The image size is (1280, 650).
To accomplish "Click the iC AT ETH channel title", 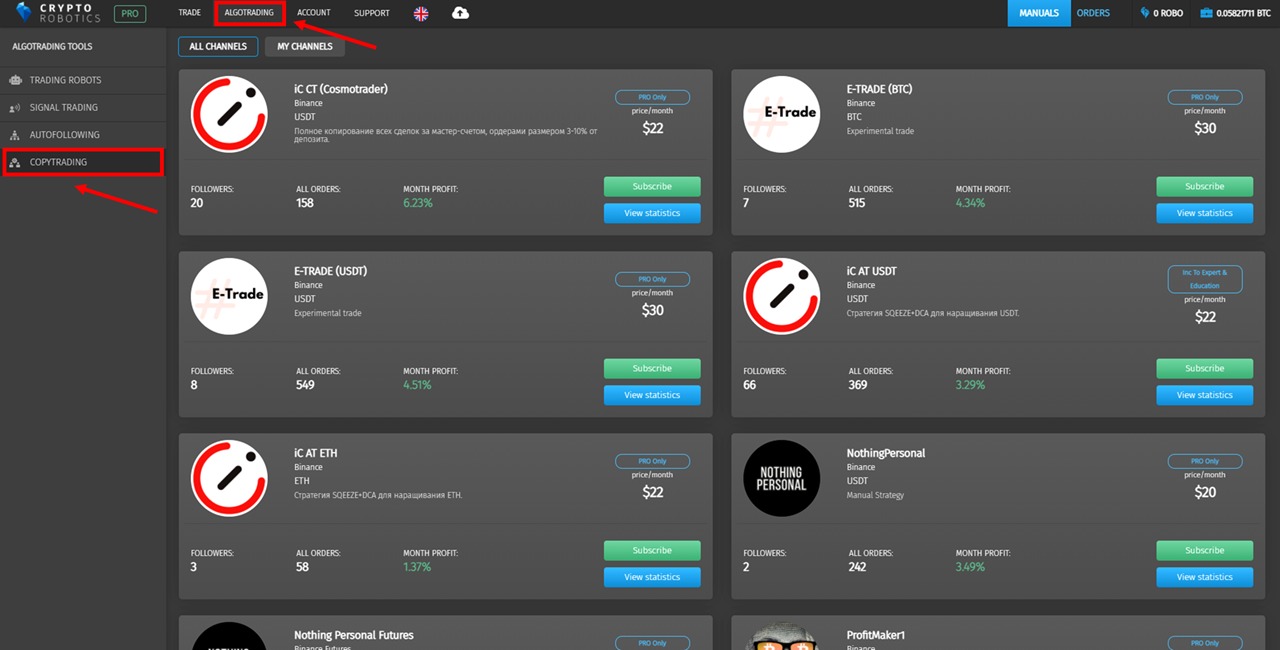I will [316, 453].
